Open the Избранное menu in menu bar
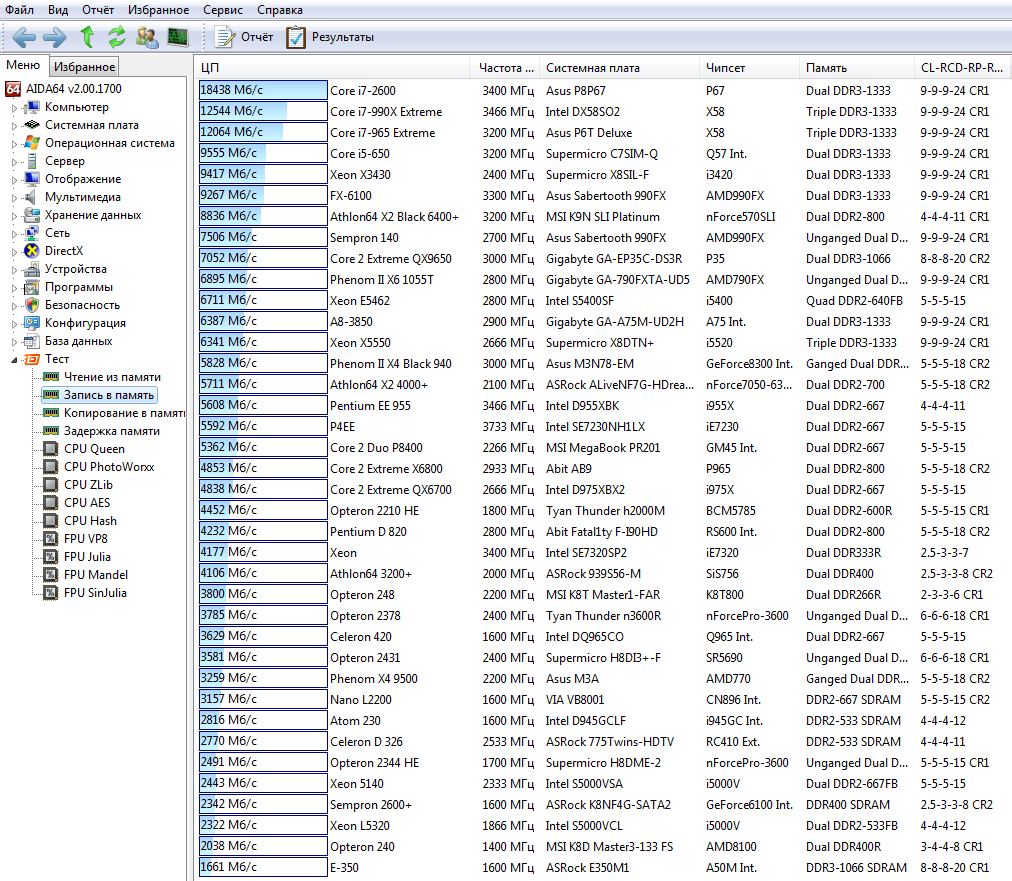Screen dimensions: 1012x881 [x=159, y=10]
